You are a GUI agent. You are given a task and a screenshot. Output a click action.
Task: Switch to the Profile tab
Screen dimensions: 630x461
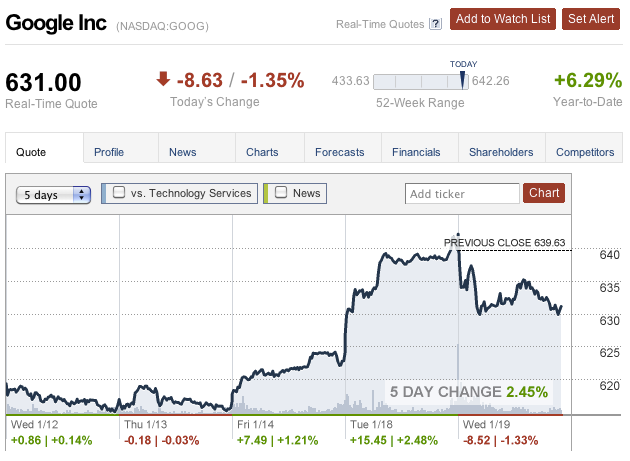(109, 152)
